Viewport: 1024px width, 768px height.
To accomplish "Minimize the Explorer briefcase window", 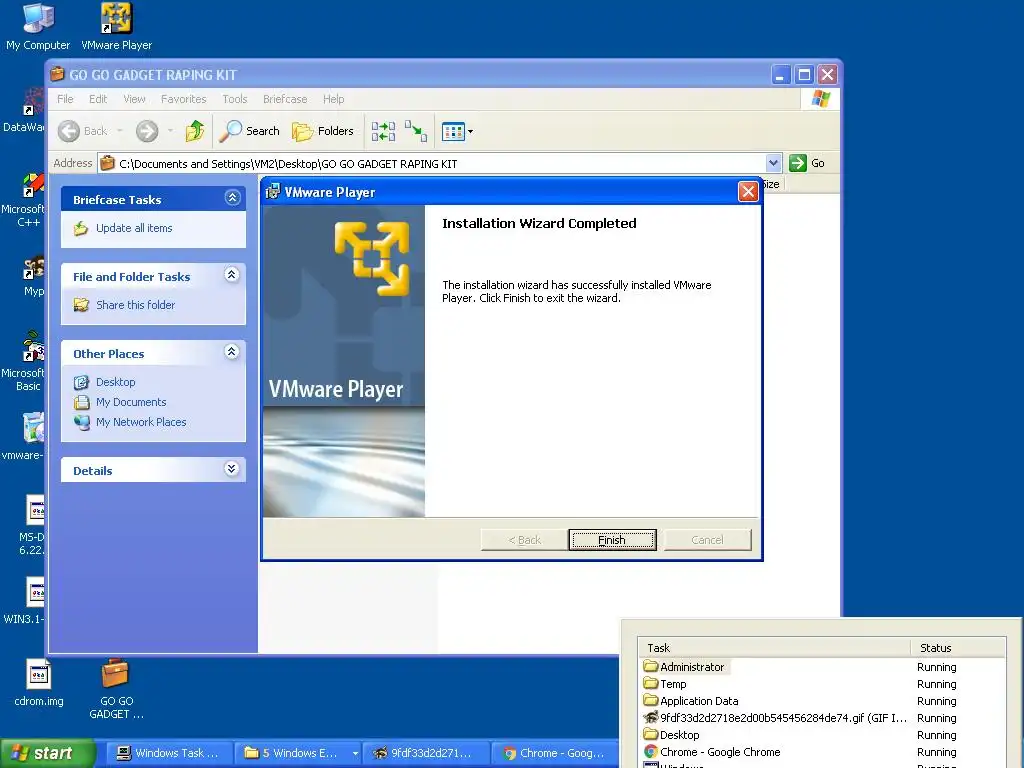I will tap(780, 74).
